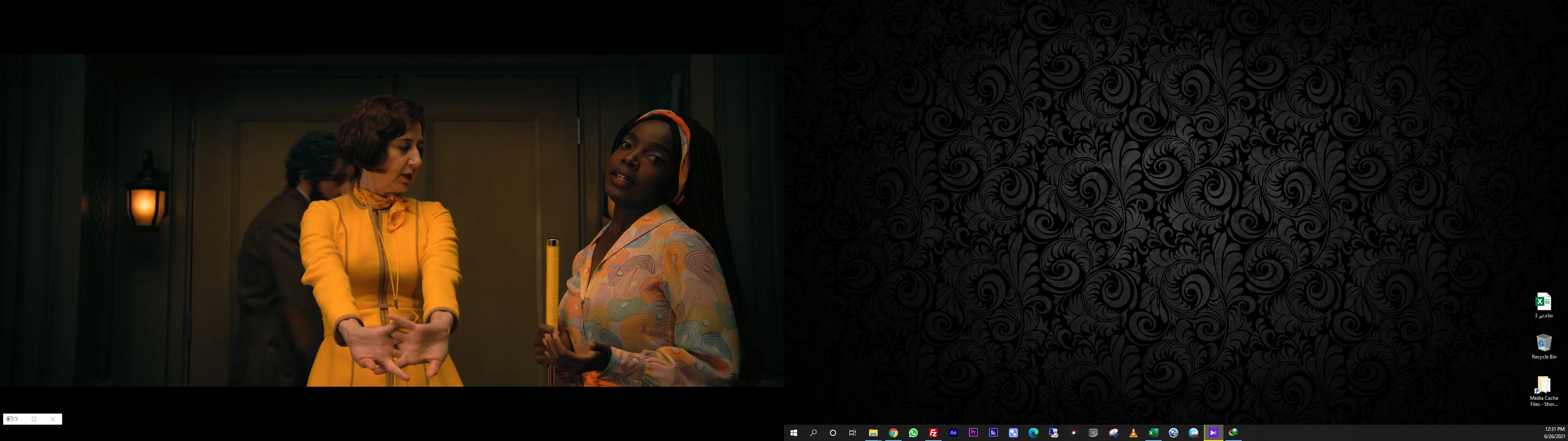Open Windows Start menu
Screen dimensions: 1568x441
[793, 432]
